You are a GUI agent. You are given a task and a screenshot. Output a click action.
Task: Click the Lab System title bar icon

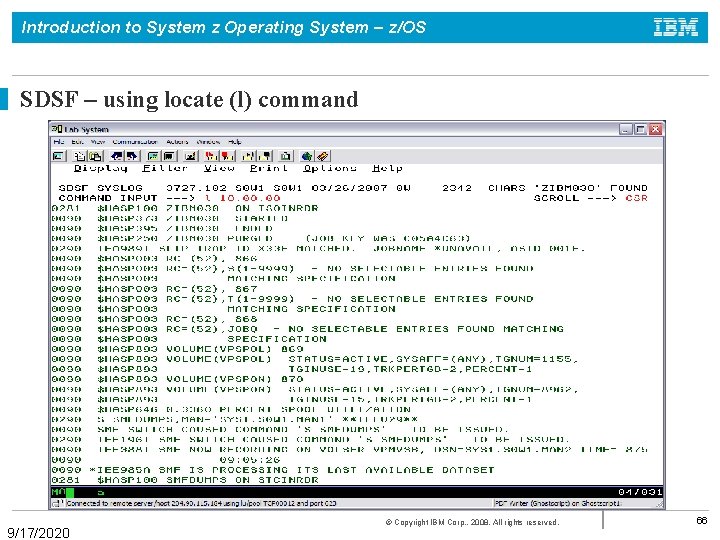click(56, 129)
